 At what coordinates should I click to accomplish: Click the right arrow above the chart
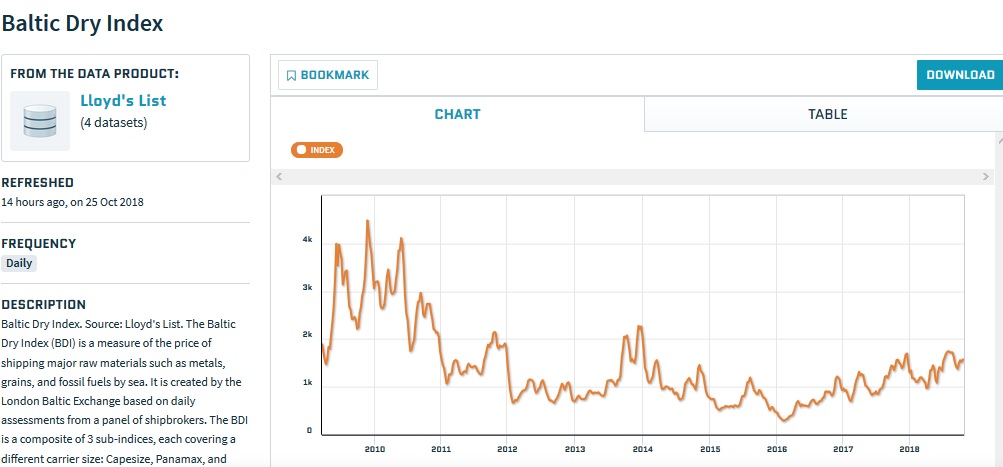click(x=984, y=176)
